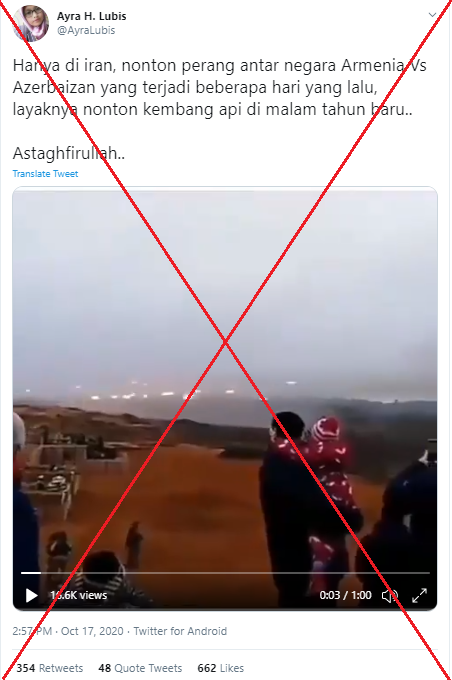Screen dimensions: 452x680
Task: Play the tweet video
Action: 31,595
